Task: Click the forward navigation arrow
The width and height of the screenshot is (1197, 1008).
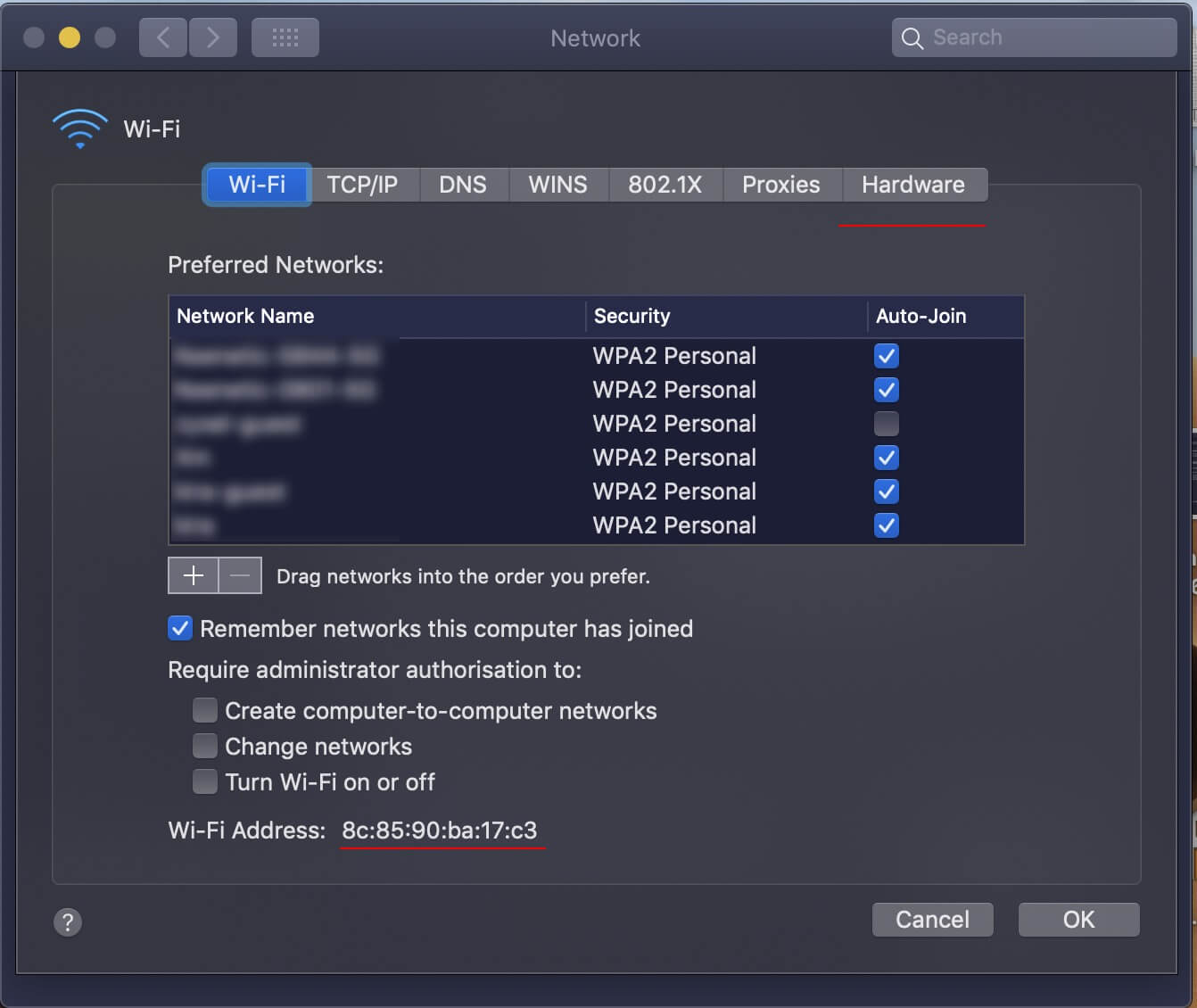Action: 213,37
